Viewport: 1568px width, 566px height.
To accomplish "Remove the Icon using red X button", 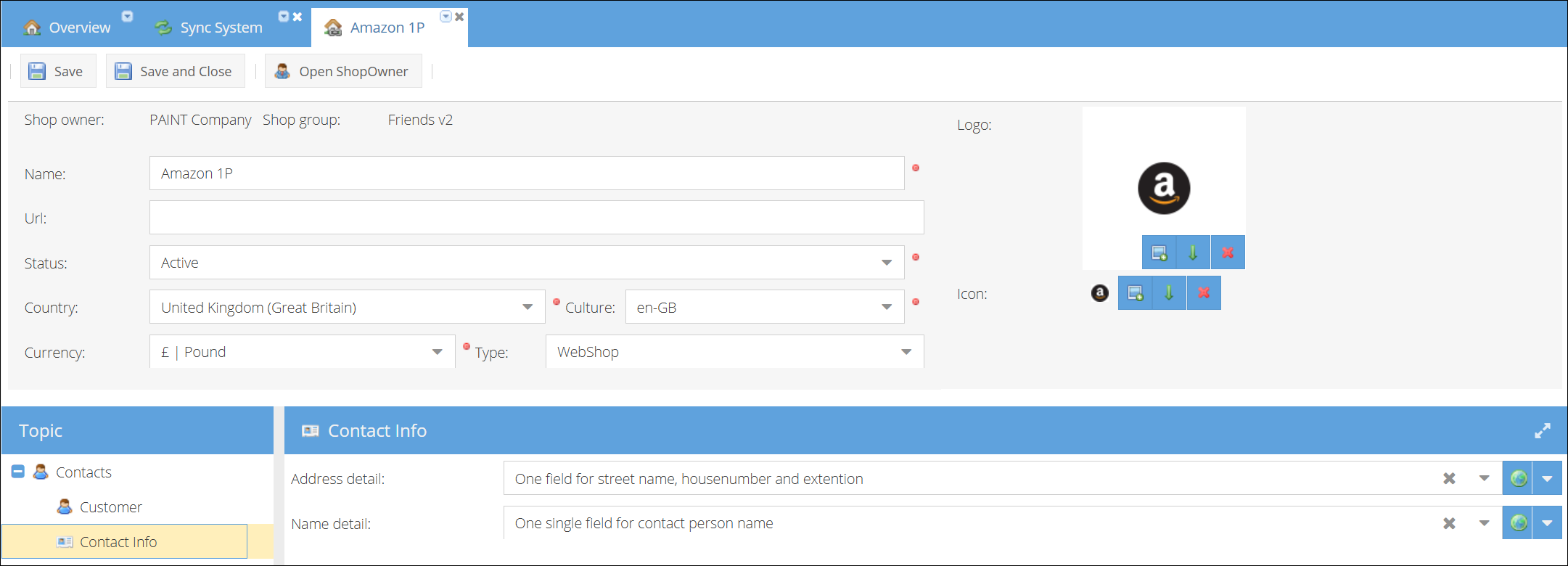I will pyautogui.click(x=1204, y=293).
